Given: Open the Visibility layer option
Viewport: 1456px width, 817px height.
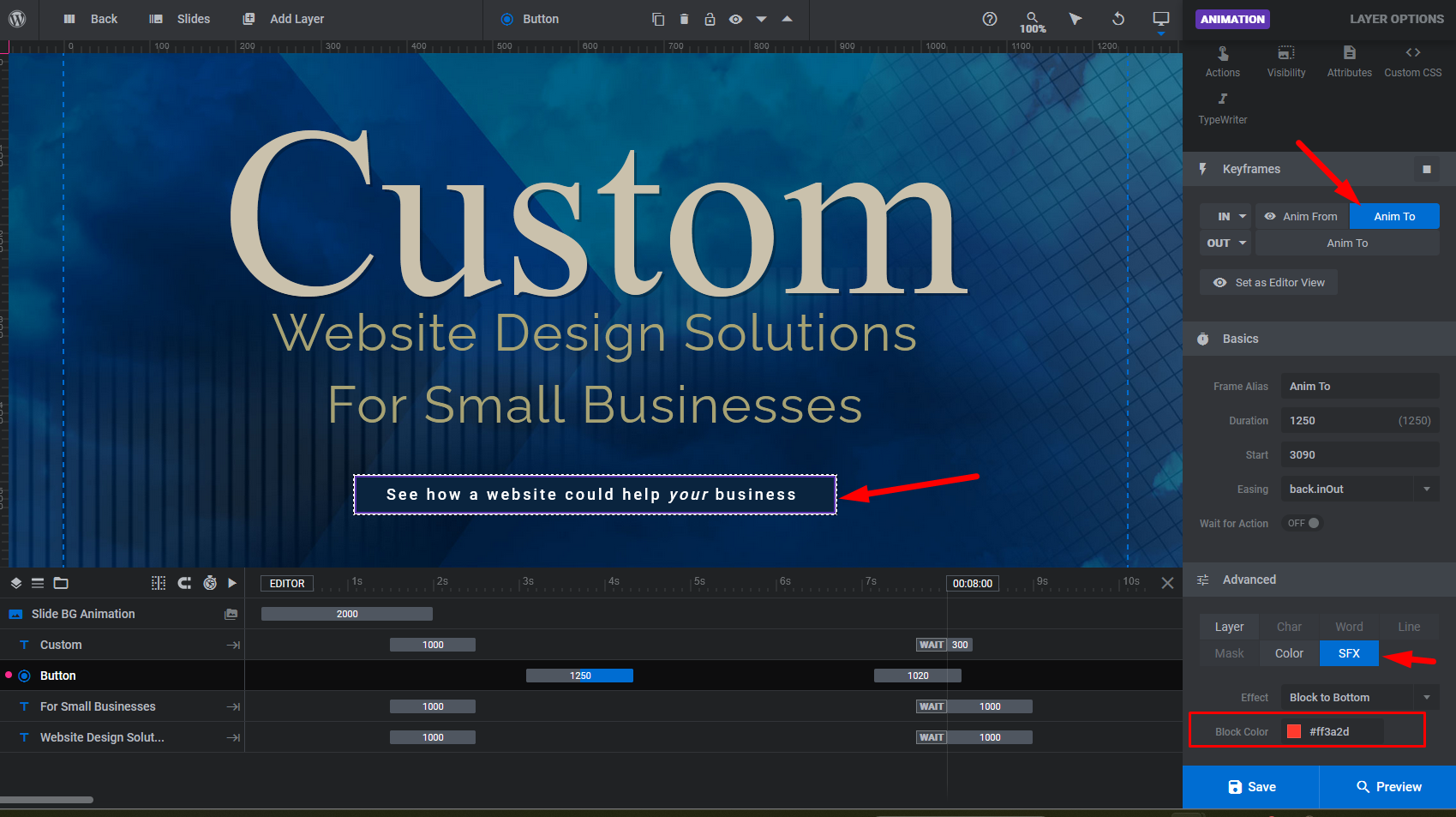Looking at the screenshot, I should pyautogui.click(x=1286, y=62).
